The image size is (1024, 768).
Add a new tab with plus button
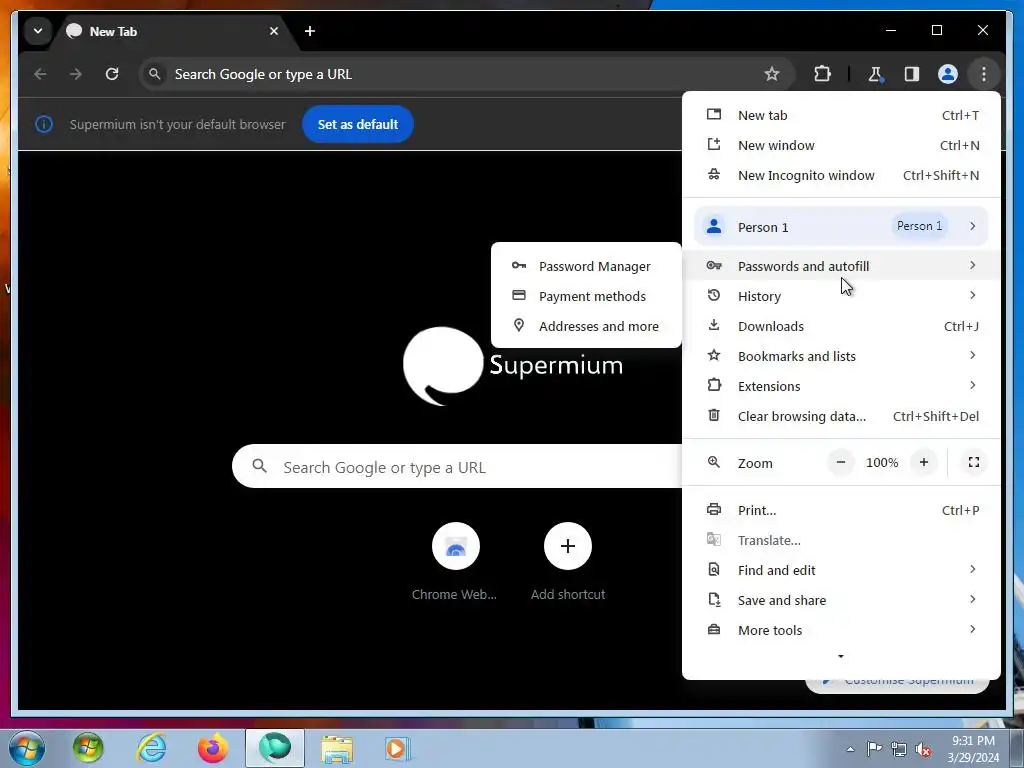pyautogui.click(x=310, y=31)
